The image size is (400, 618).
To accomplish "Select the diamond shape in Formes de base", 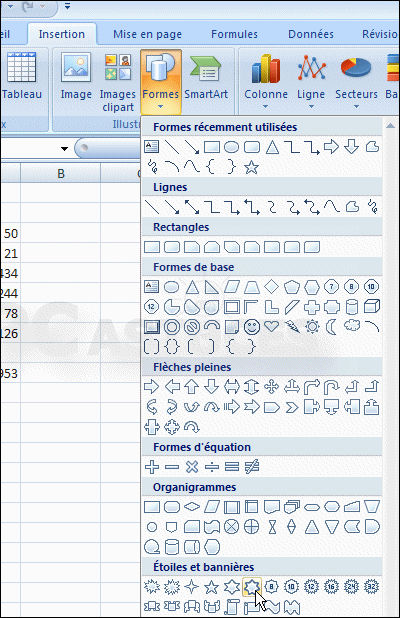I will tap(272, 287).
